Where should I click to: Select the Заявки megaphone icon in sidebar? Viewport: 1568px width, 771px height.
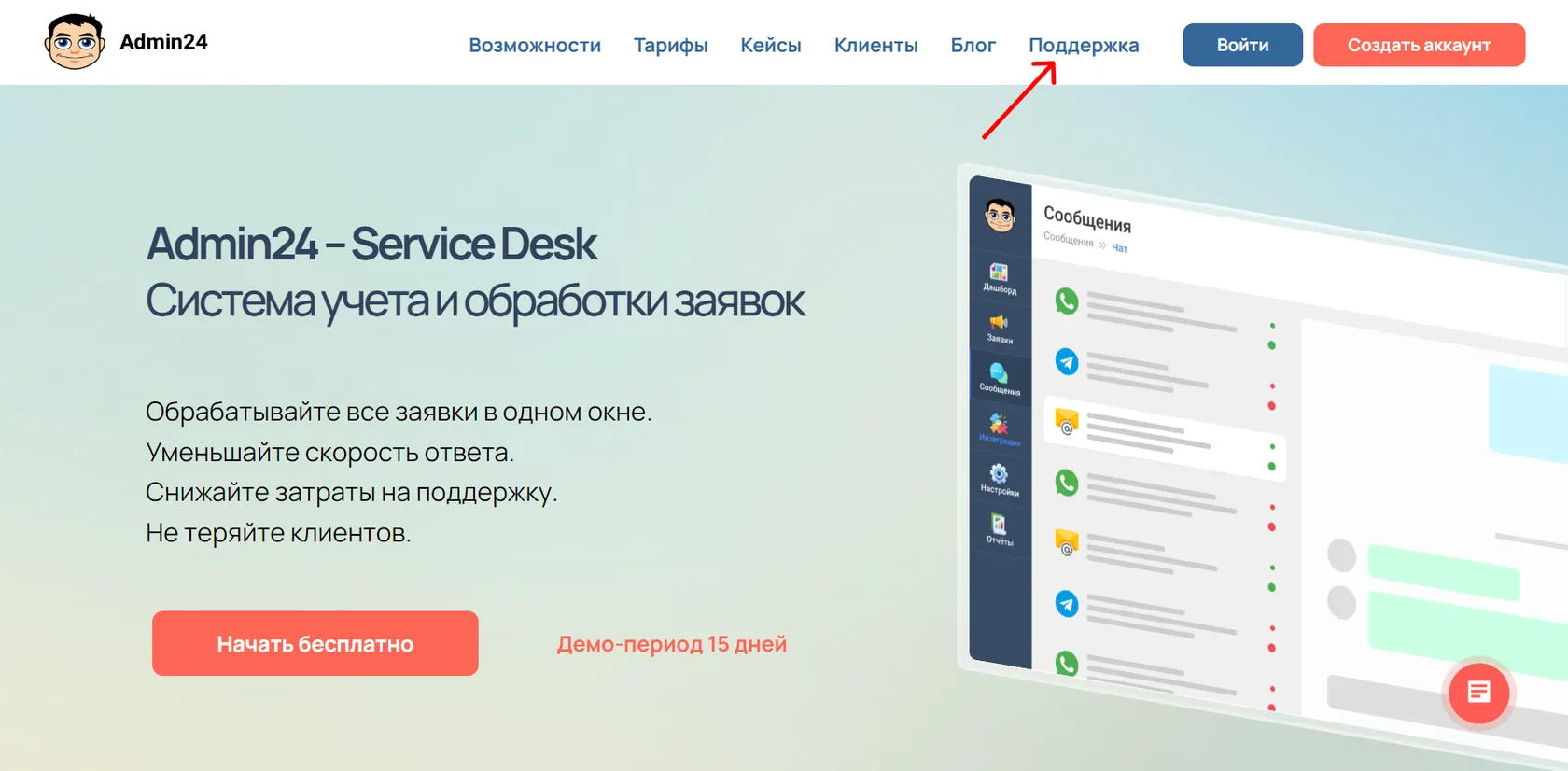coord(999,323)
